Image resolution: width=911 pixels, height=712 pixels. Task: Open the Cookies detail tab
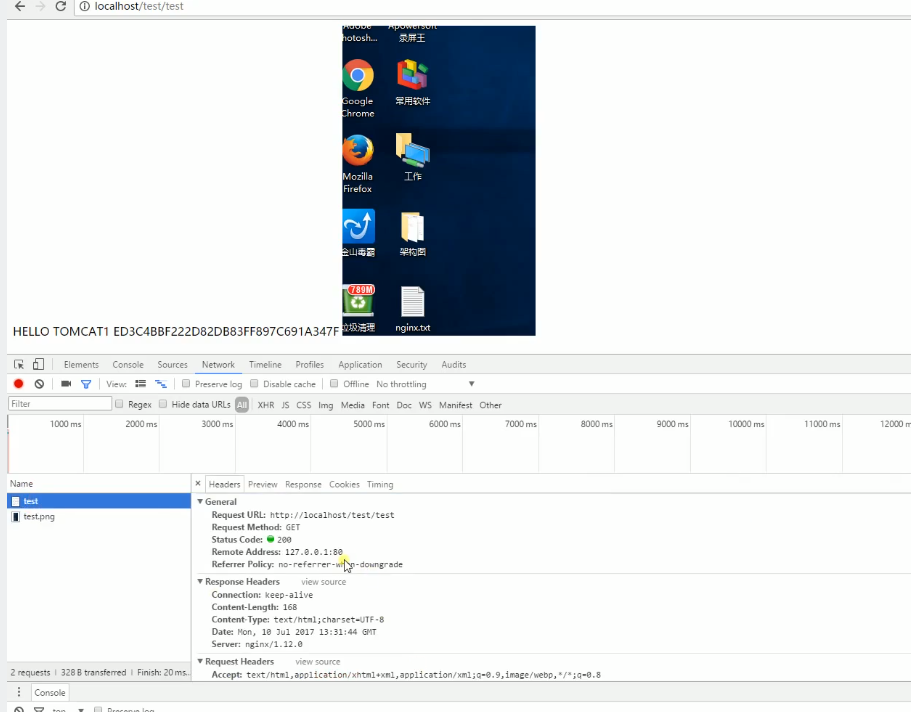(x=345, y=484)
